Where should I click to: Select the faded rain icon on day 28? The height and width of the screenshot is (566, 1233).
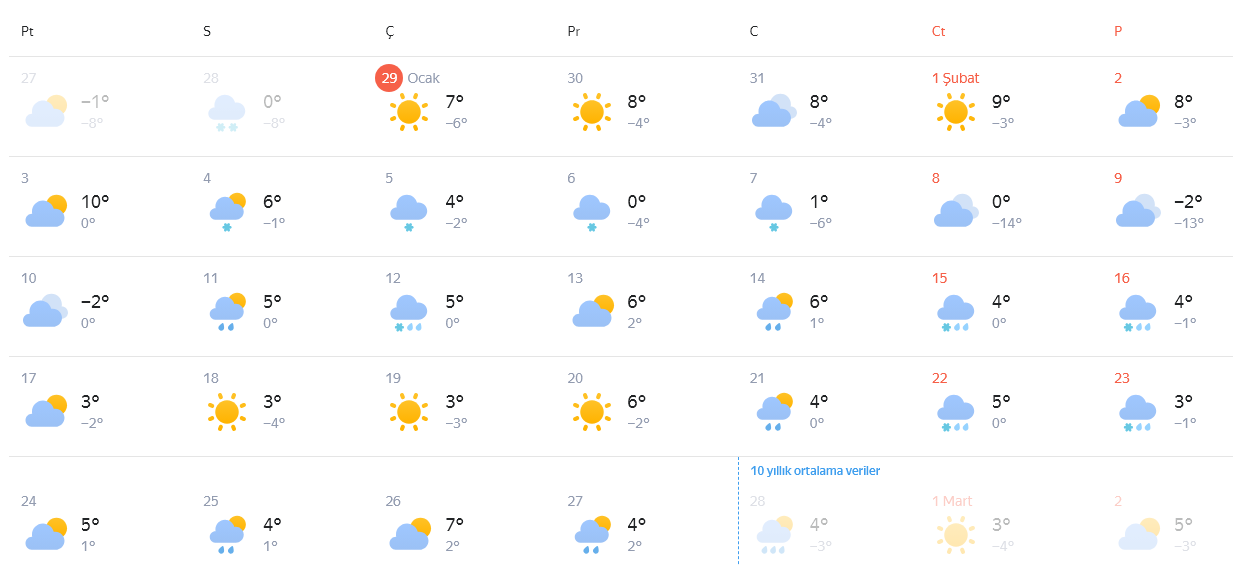tap(773, 535)
